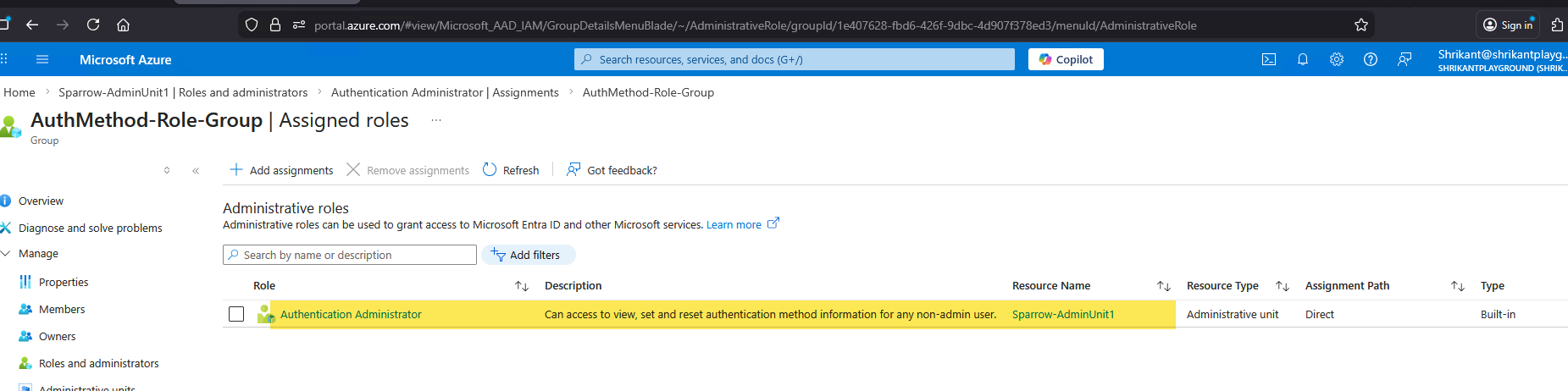Click the menu expand/collapse up-down arrows
This screenshot has width=1568, height=391.
point(167,170)
